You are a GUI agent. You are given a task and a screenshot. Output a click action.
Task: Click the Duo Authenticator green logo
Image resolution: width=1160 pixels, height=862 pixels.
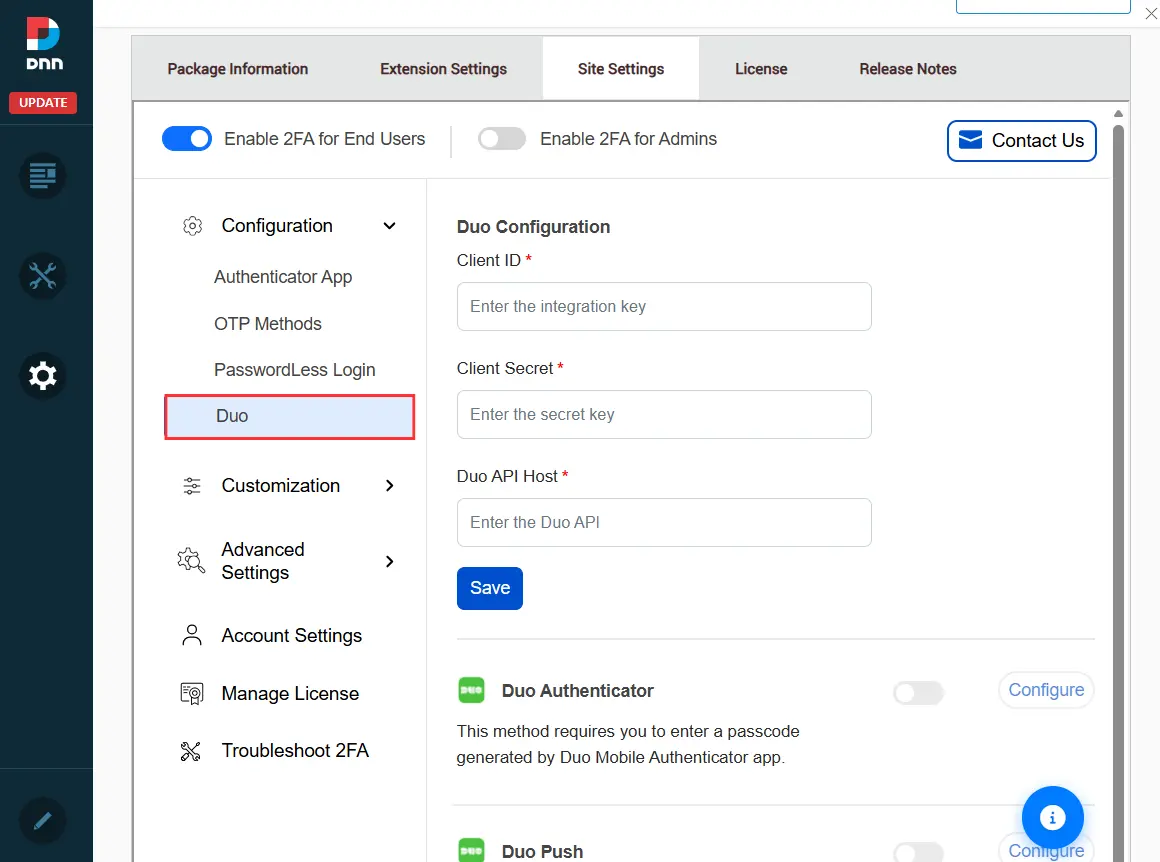click(471, 690)
